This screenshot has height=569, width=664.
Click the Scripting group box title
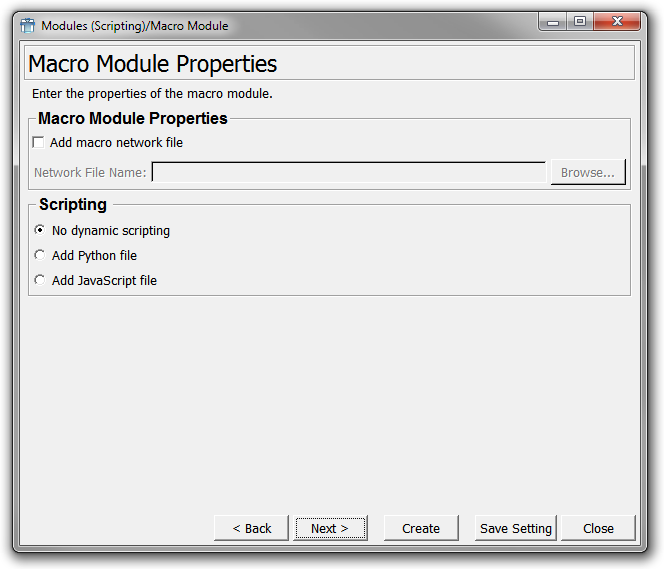coord(73,204)
